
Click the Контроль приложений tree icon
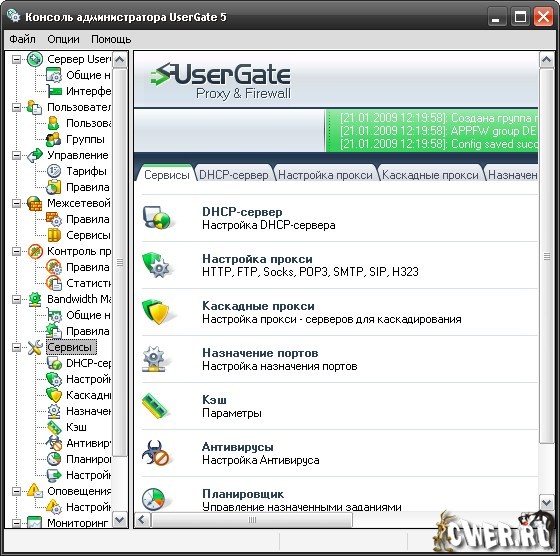click(35, 251)
